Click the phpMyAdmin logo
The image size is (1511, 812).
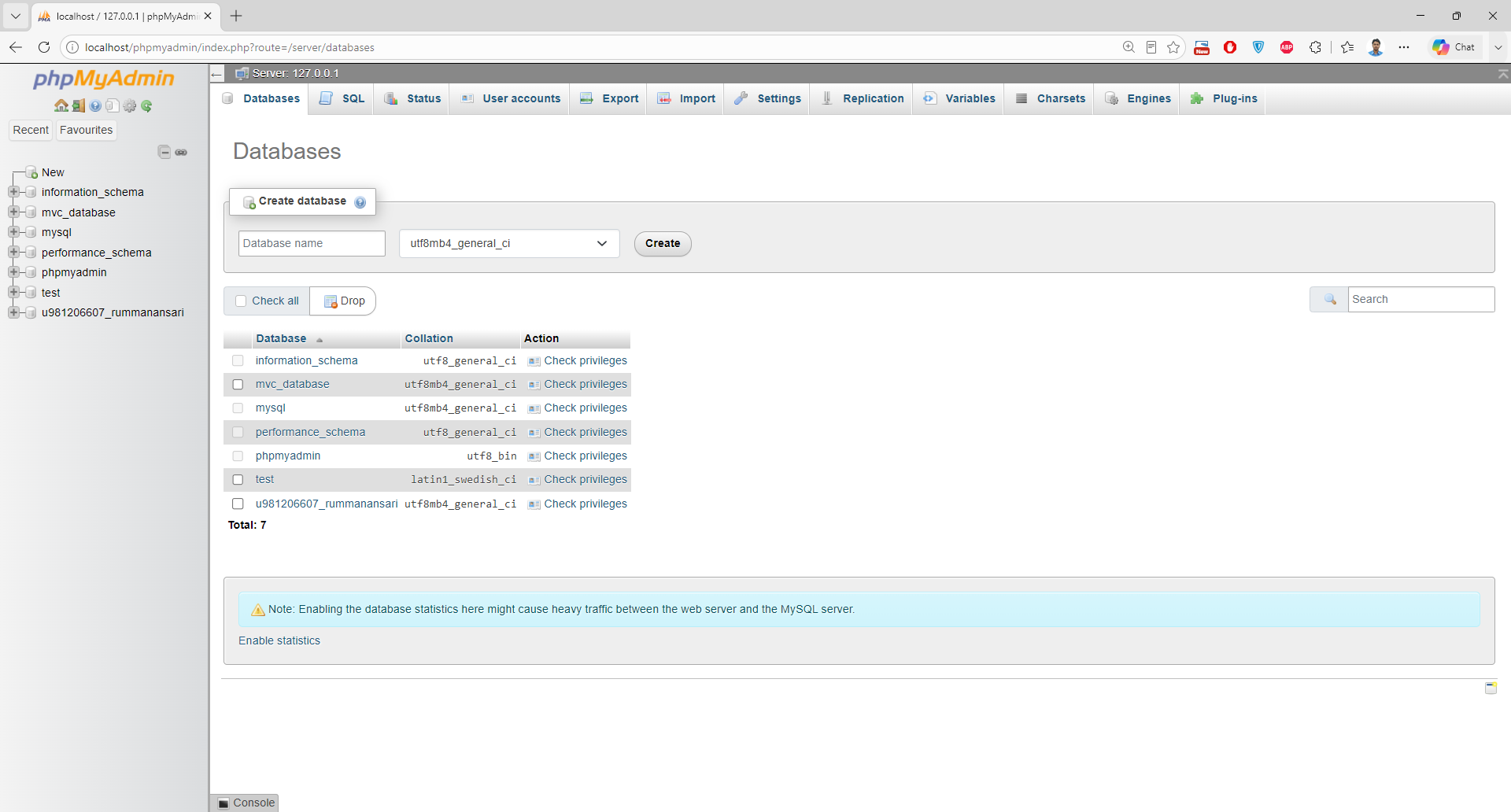pos(104,79)
